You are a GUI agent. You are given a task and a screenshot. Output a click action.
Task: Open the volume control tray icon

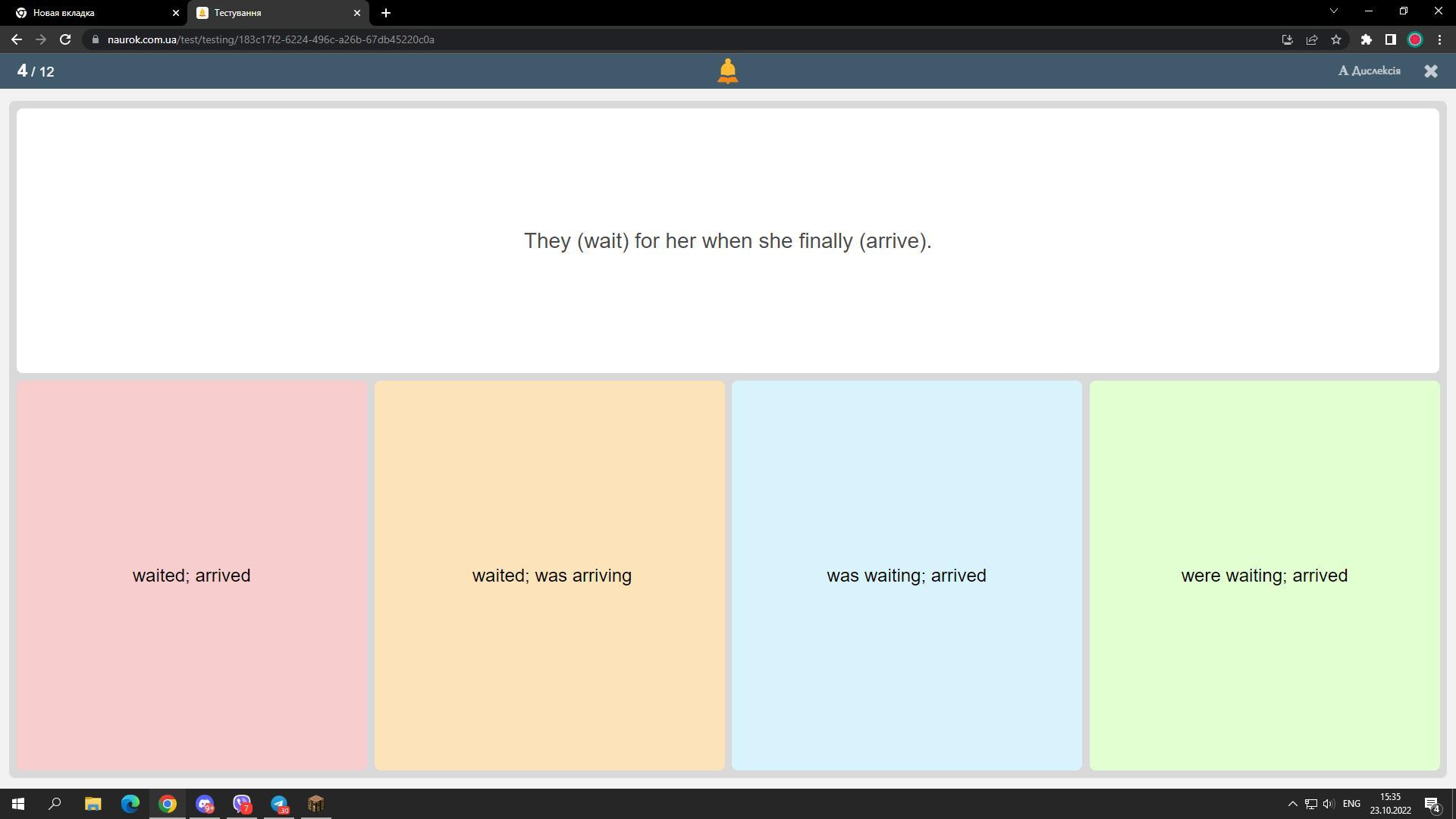[x=1329, y=804]
